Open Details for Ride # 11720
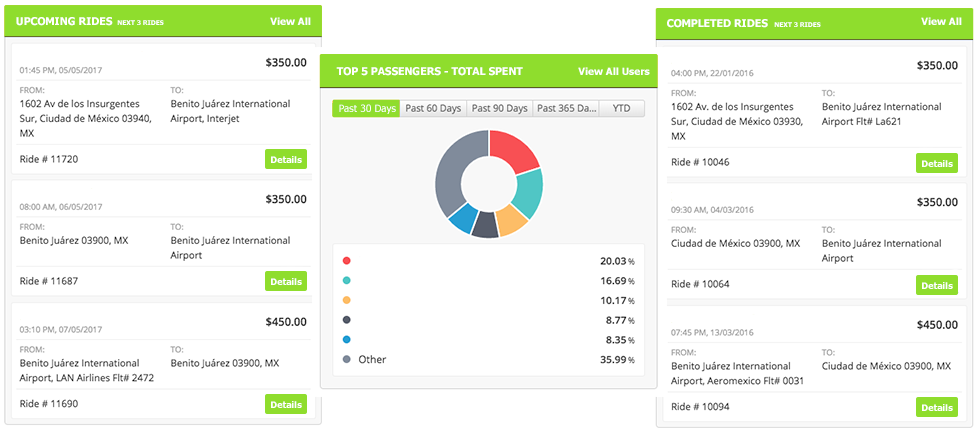Screen dimensions: 979x433 (x=286, y=159)
